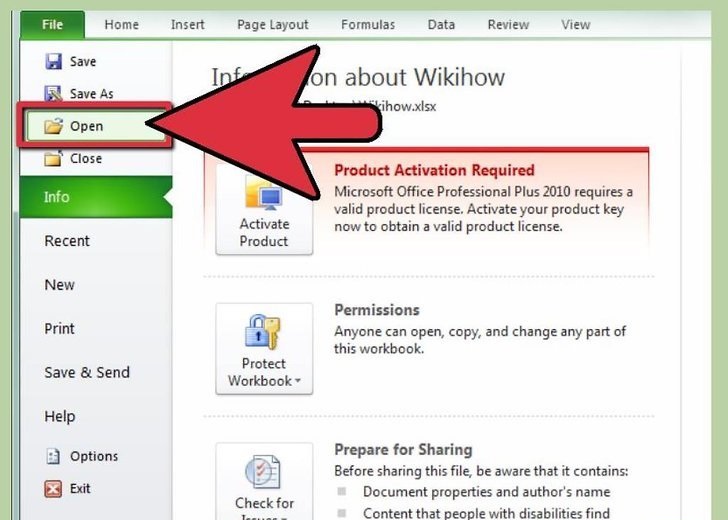Image resolution: width=728 pixels, height=520 pixels.
Task: Click the Options icon in sidebar
Action: tap(53, 456)
